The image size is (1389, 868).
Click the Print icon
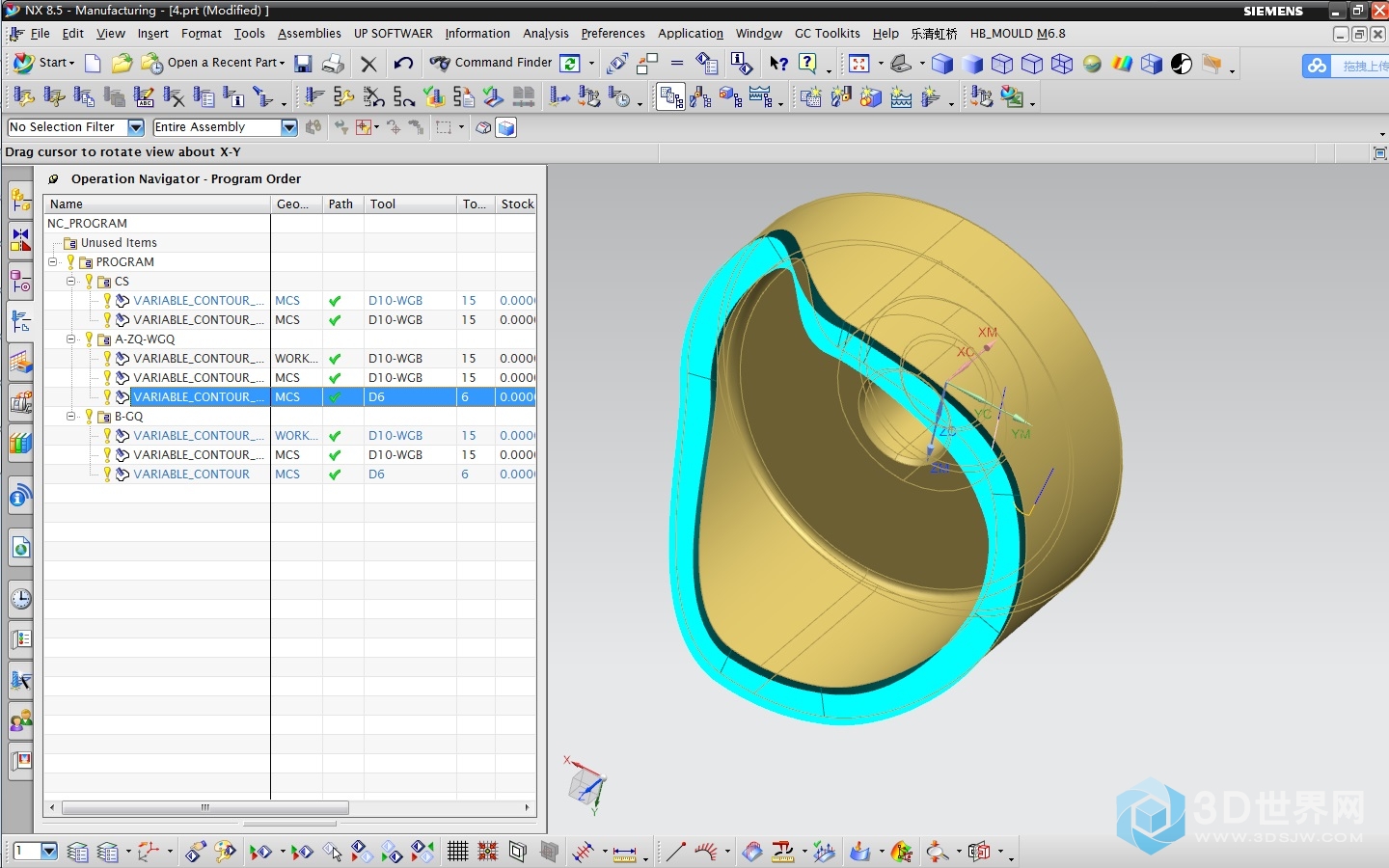(x=333, y=64)
